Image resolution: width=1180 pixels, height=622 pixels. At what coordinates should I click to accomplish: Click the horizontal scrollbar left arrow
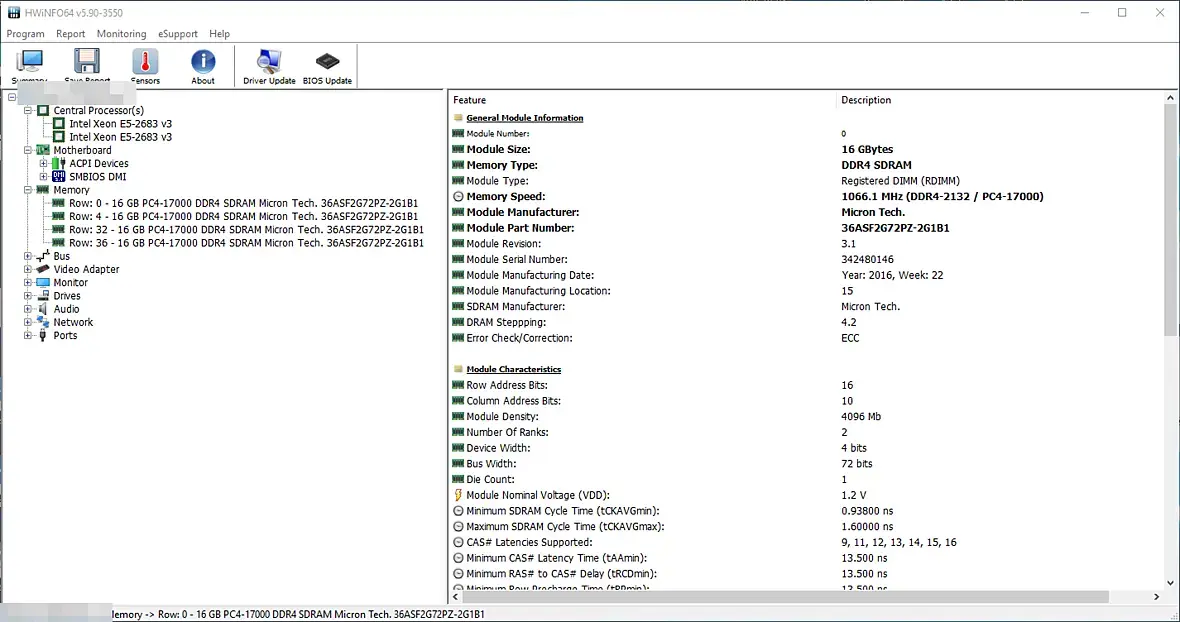(x=456, y=596)
